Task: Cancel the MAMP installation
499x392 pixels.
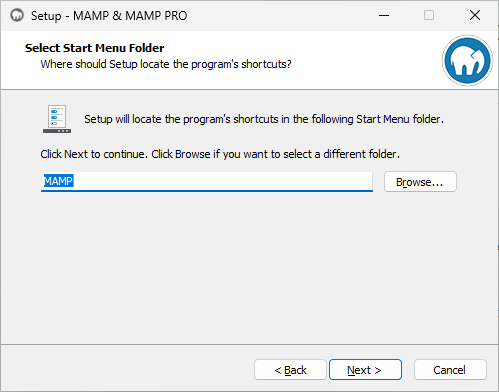Action: (450, 370)
